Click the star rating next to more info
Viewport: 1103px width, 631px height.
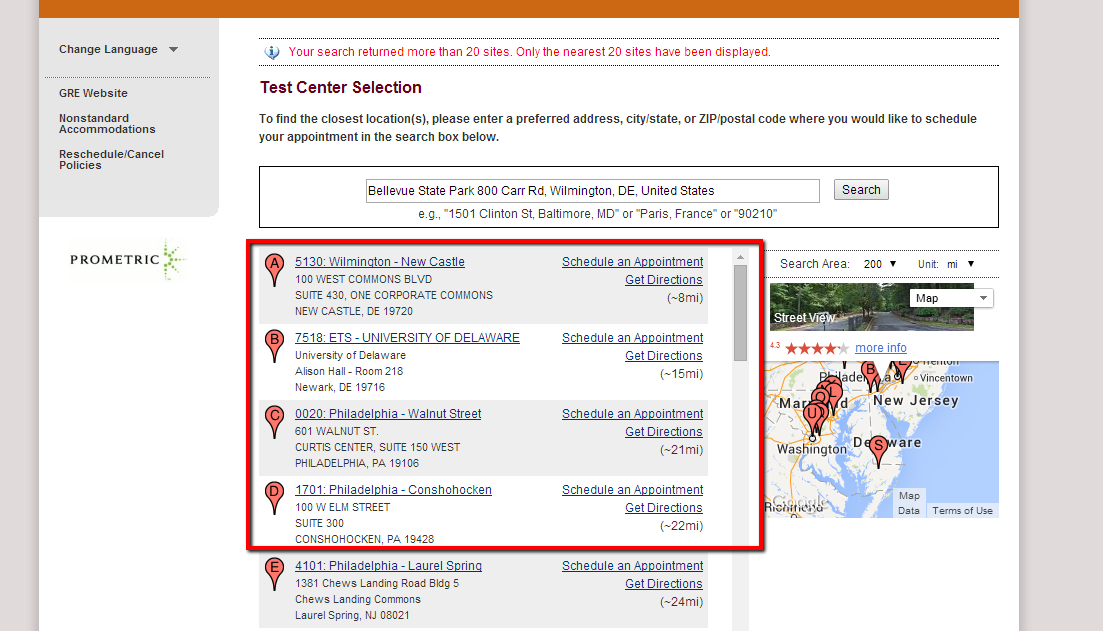817,348
